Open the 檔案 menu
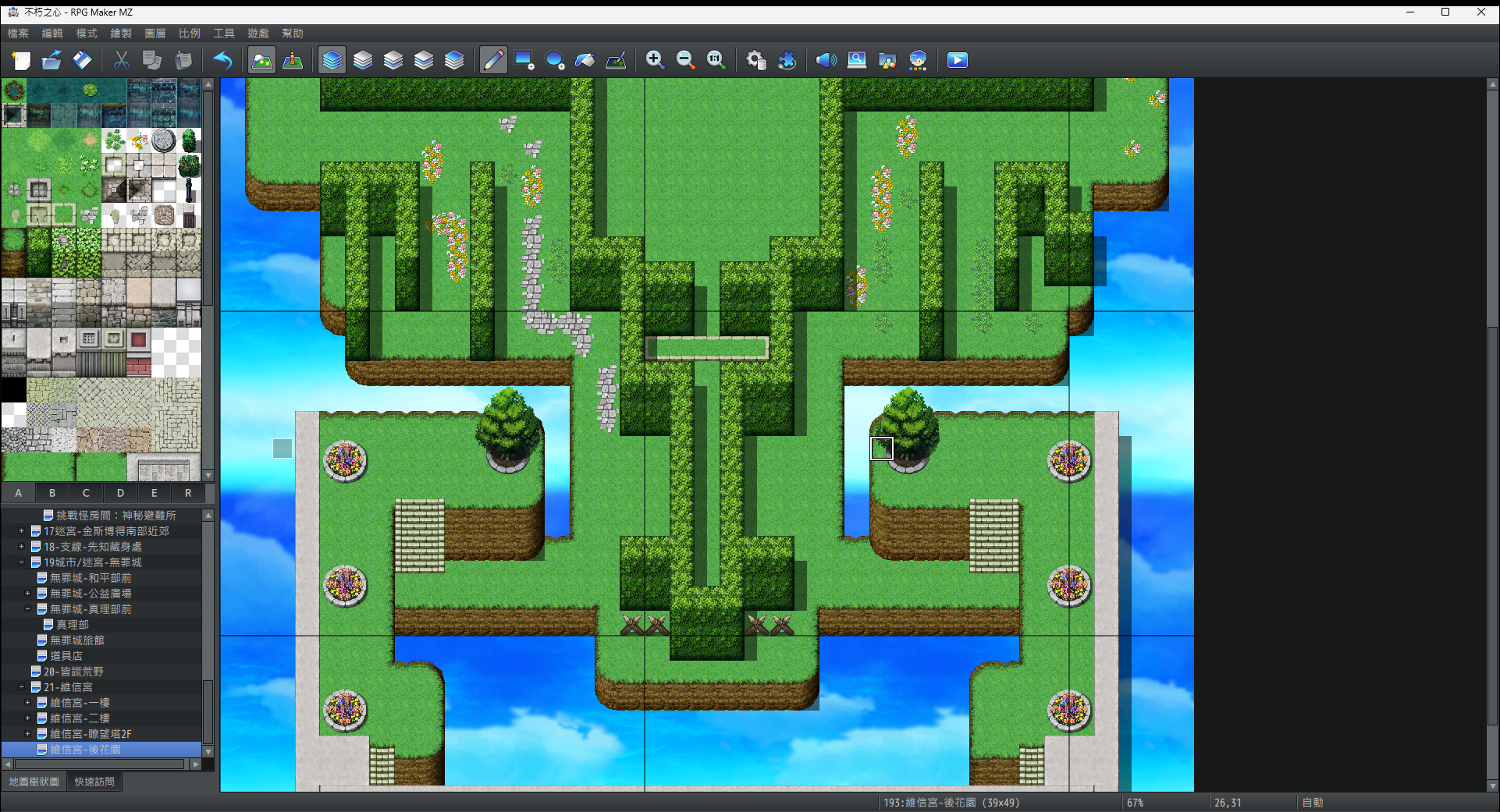The image size is (1500, 812). 18,34
